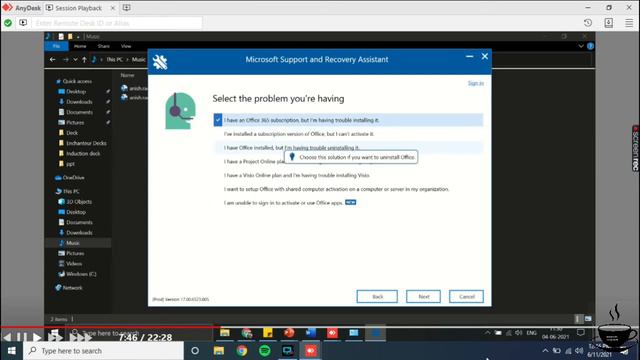Viewport: 640px width, 360px height.
Task: Expand recent locations dropdown in Explorer
Action: (x=75, y=60)
